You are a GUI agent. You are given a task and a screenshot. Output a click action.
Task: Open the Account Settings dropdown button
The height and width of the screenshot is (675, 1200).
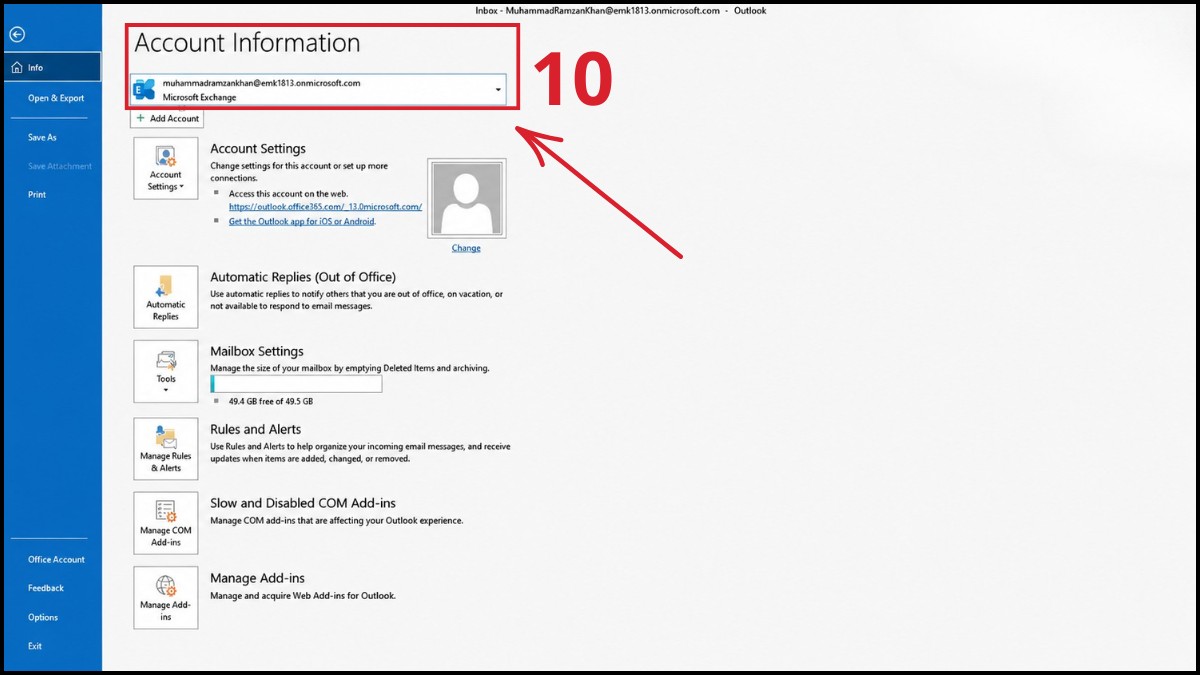166,168
